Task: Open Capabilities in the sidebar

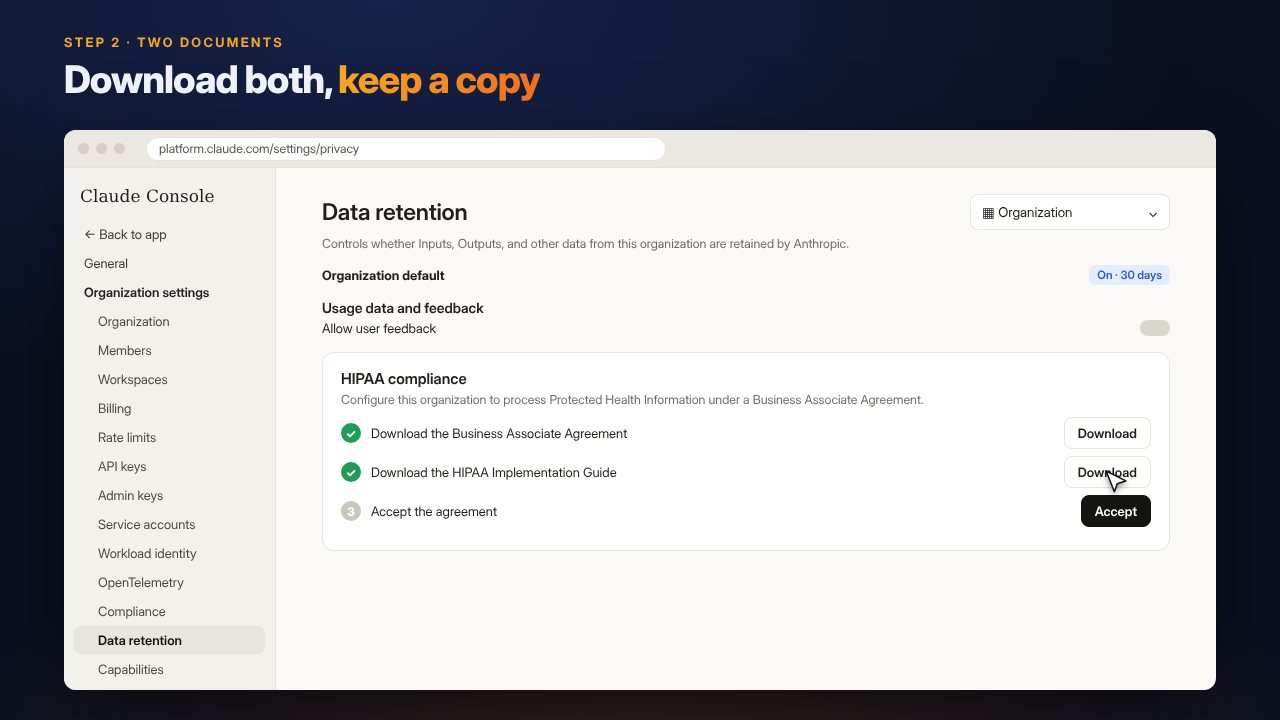Action: [131, 669]
